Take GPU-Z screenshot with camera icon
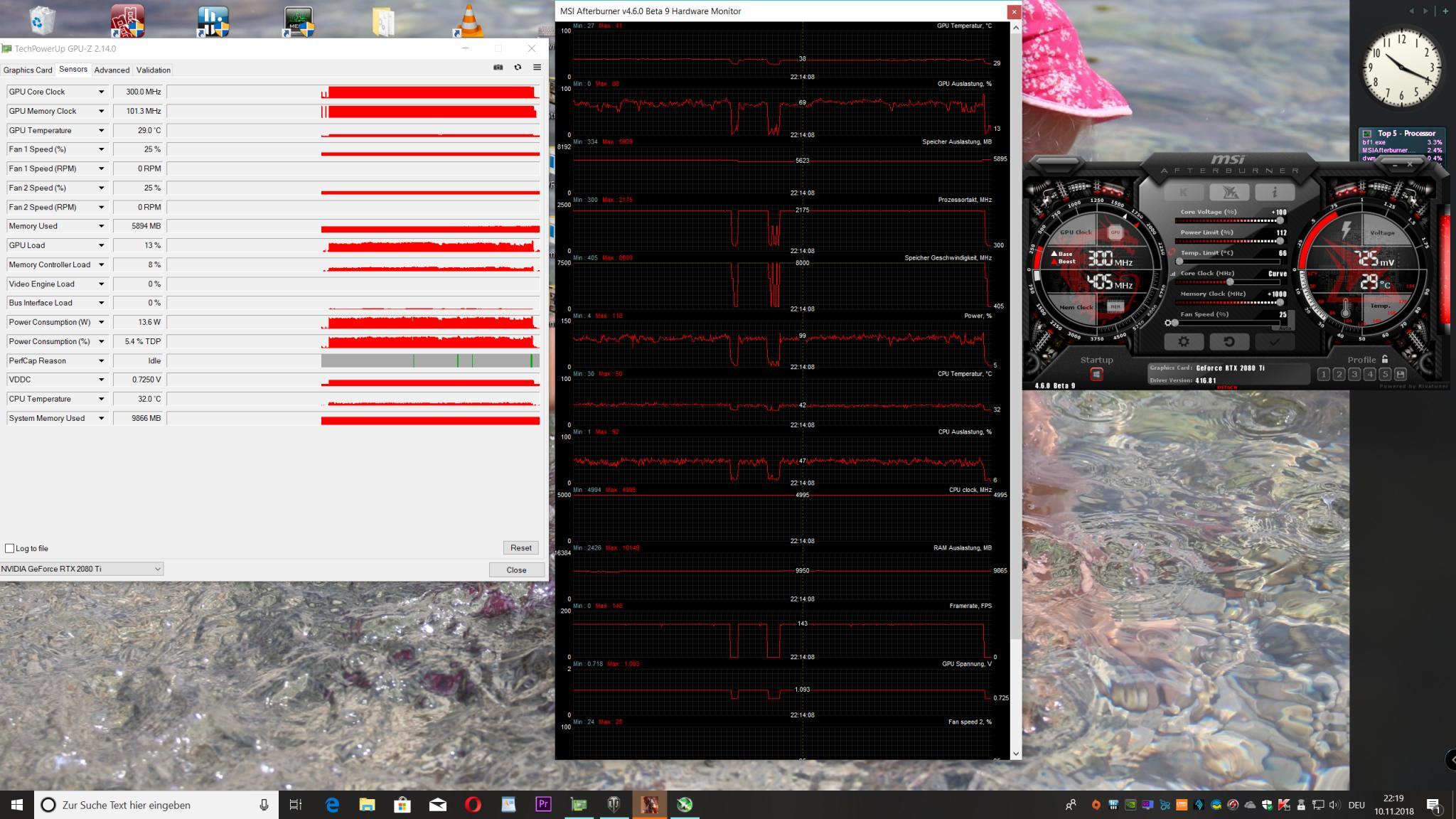The image size is (1456, 819). 498,68
